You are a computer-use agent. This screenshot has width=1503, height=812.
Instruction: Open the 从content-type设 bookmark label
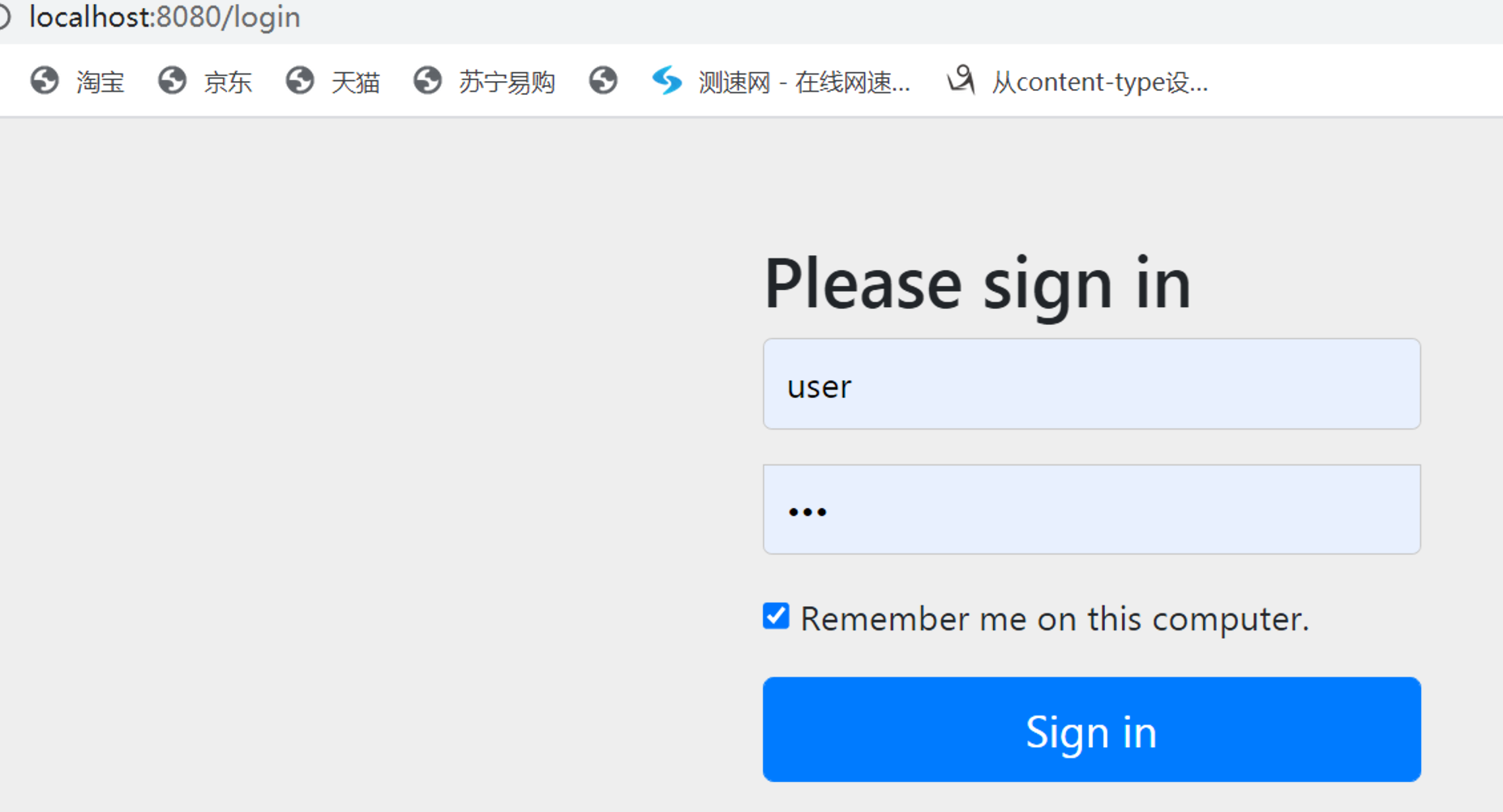pyautogui.click(x=1099, y=82)
